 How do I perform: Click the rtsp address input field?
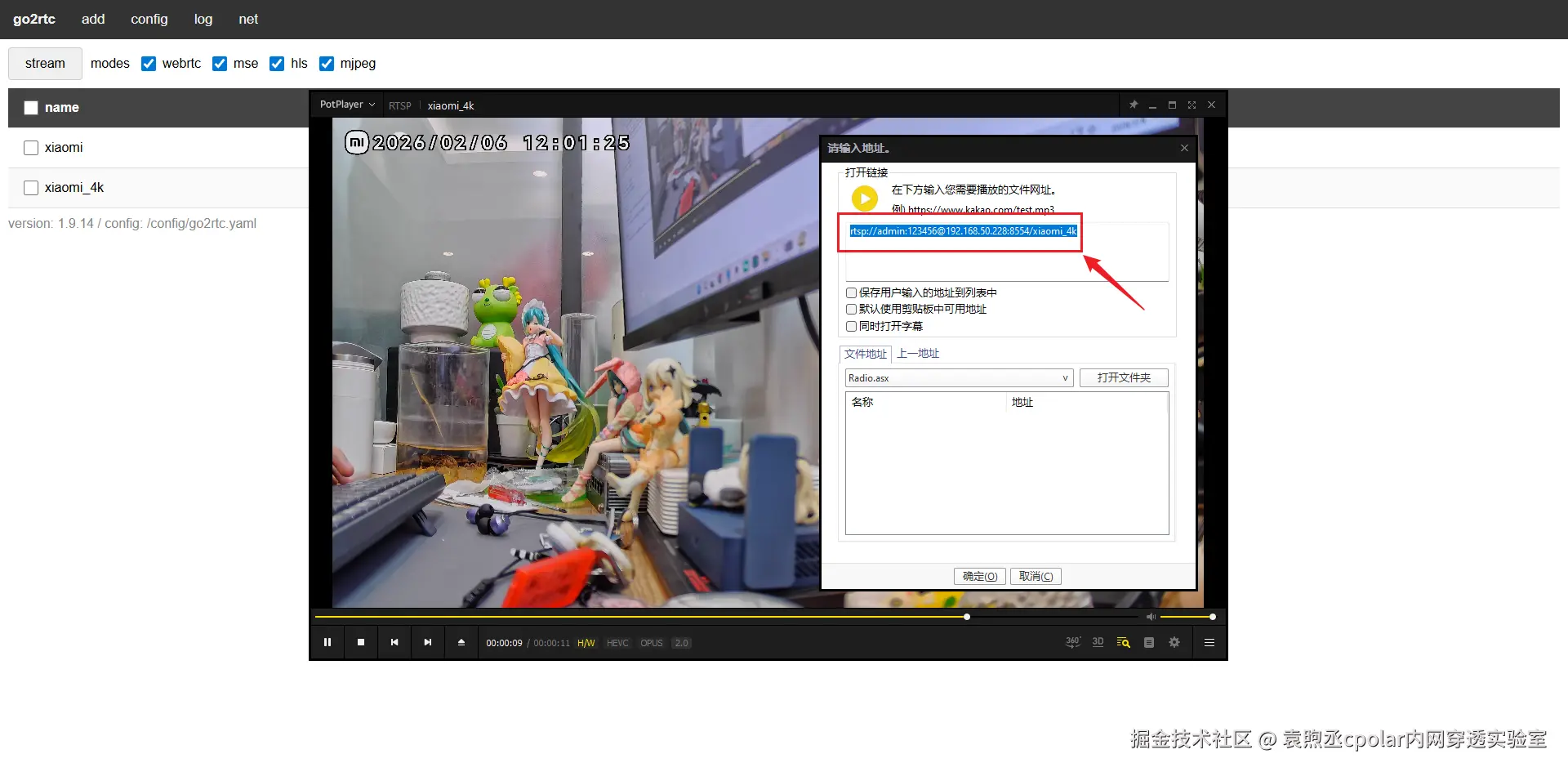tap(1007, 251)
